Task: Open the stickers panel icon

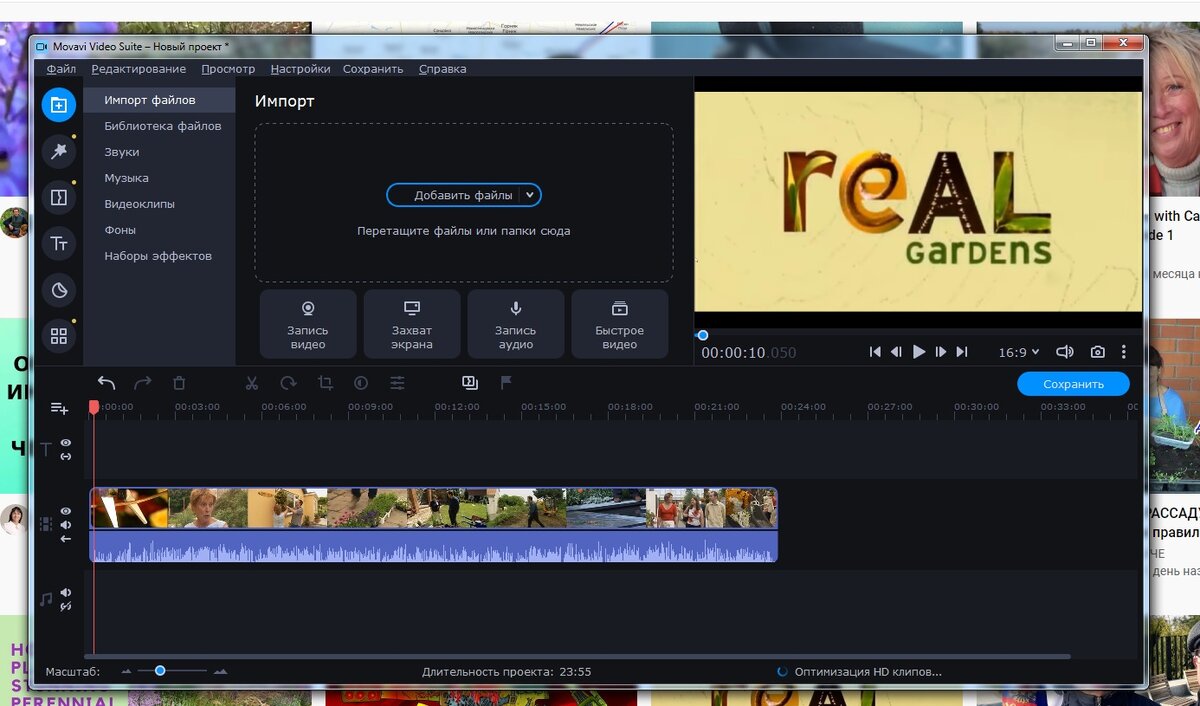Action: pos(59,290)
